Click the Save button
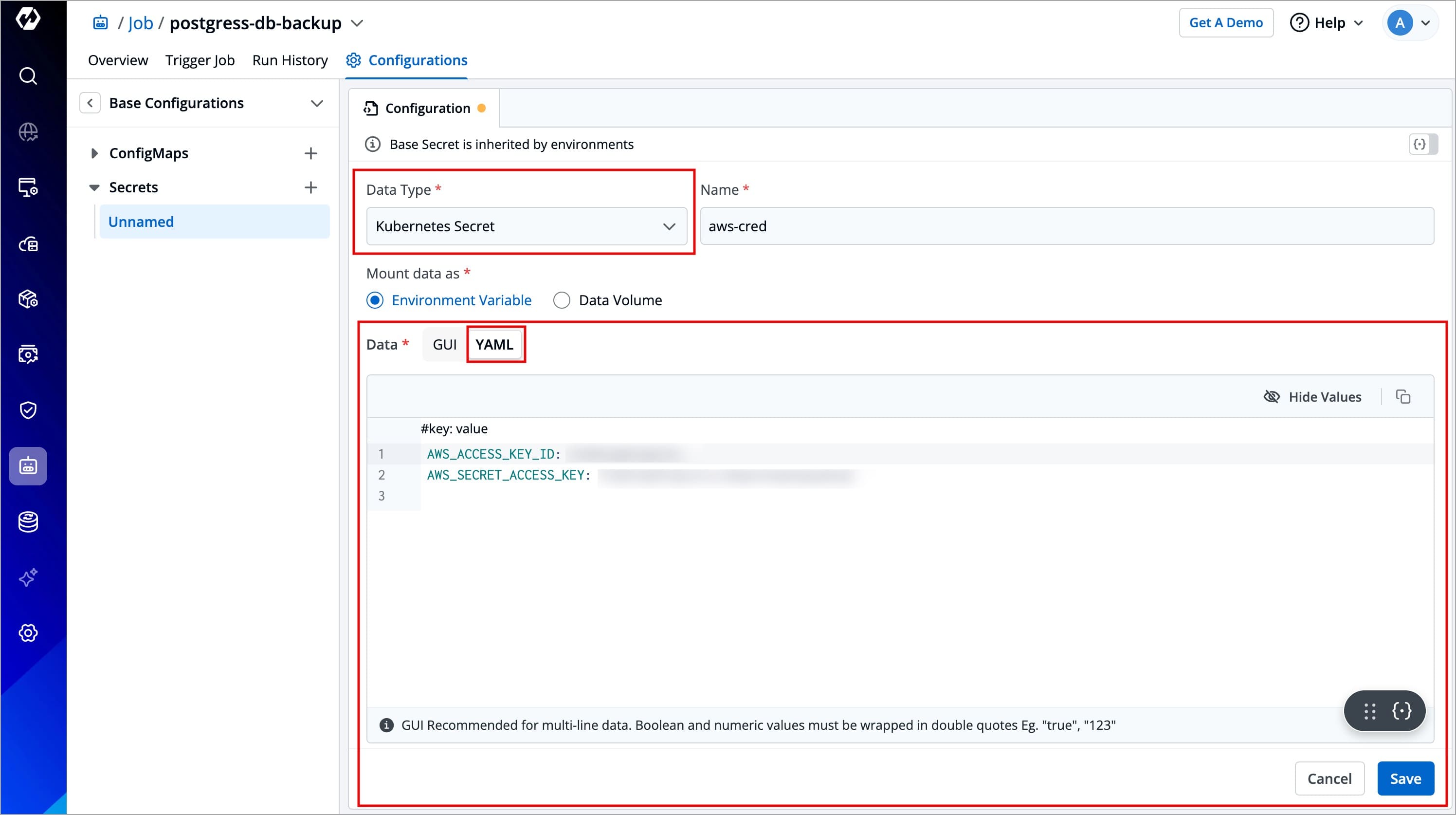1456x815 pixels. click(1405, 779)
